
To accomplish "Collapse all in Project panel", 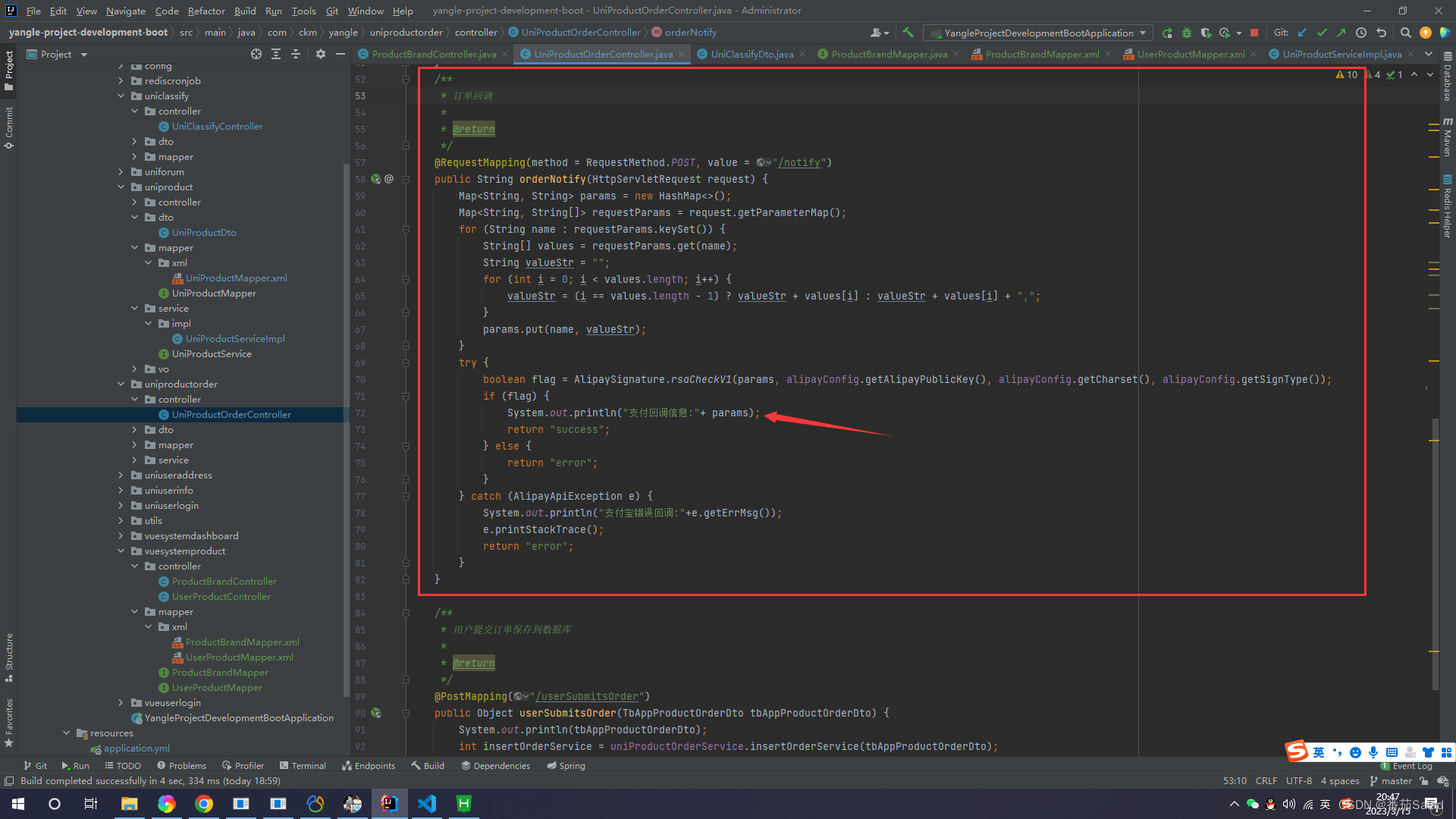I will click(x=296, y=54).
